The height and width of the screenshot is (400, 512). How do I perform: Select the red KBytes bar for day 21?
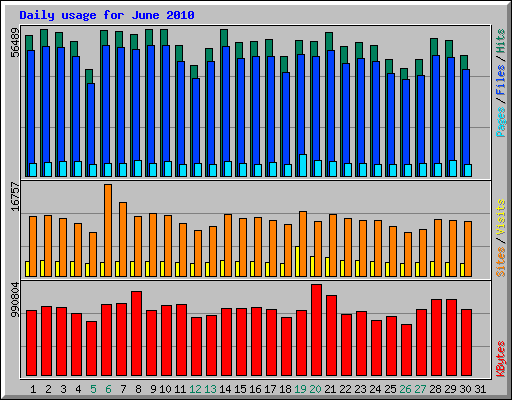click(x=331, y=335)
